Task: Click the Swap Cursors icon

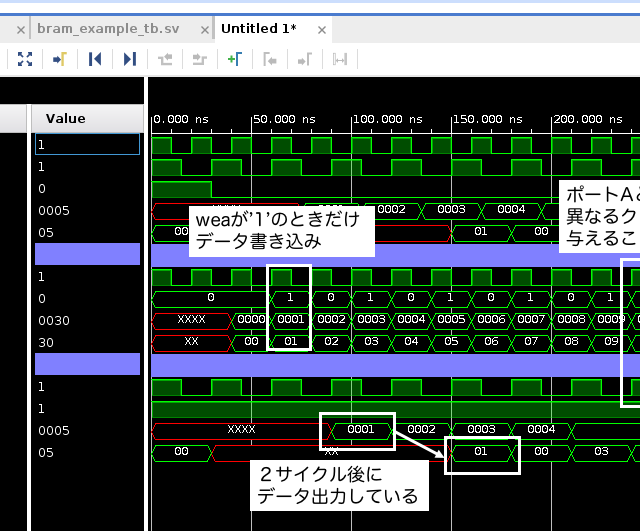Action: (339, 60)
